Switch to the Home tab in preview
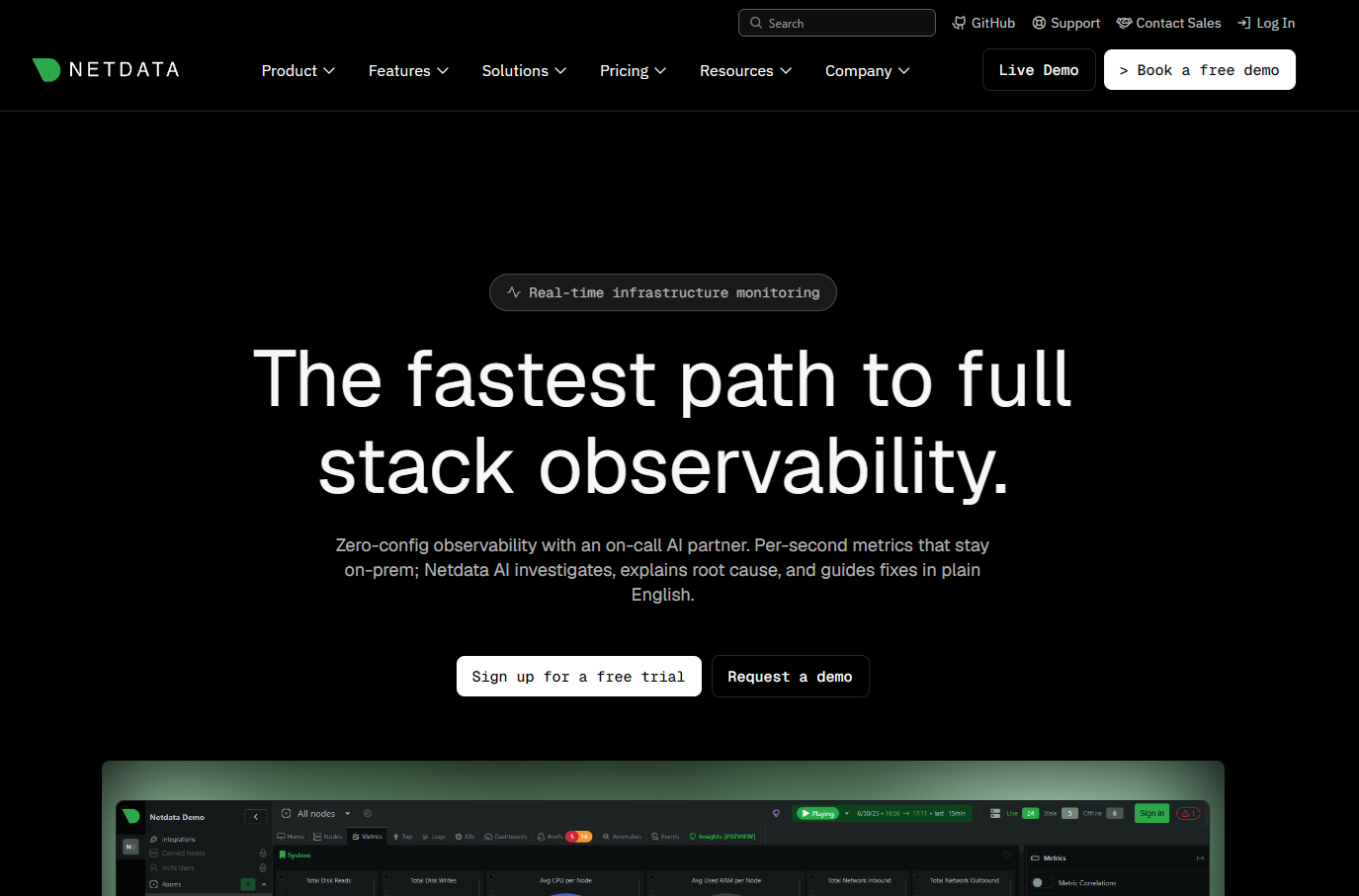 click(x=291, y=837)
